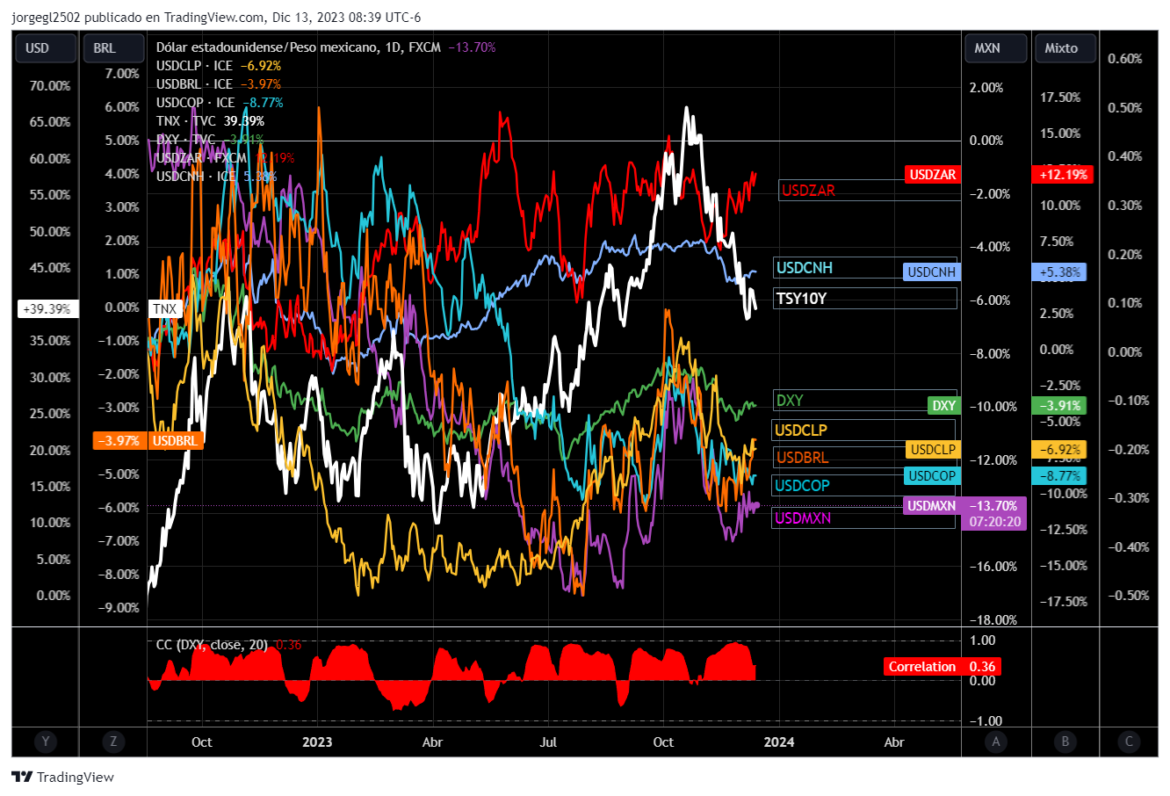Click the Y scale icon at bottom left

[45, 741]
